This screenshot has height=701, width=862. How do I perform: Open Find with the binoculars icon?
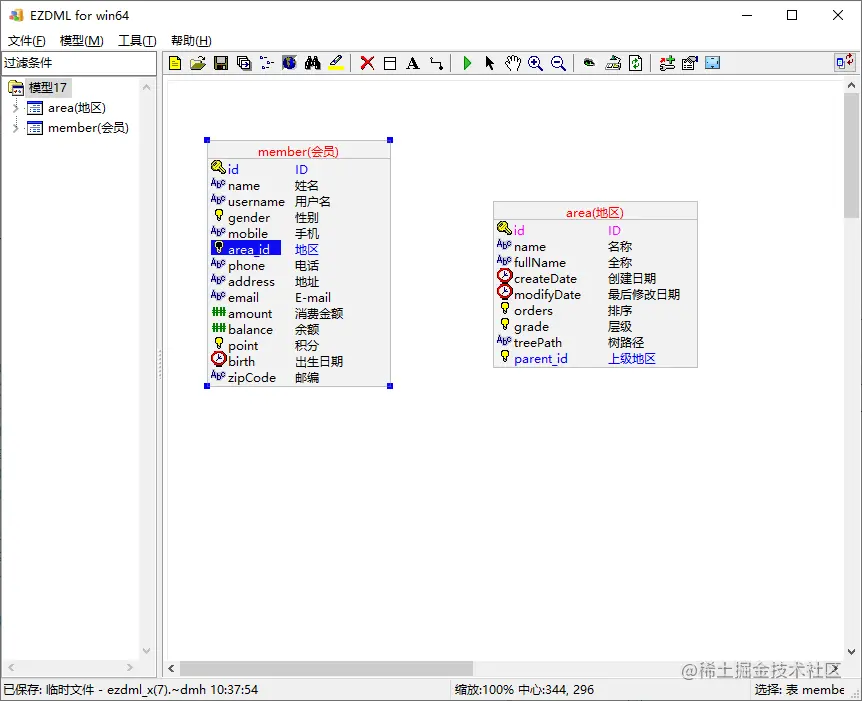pos(313,63)
